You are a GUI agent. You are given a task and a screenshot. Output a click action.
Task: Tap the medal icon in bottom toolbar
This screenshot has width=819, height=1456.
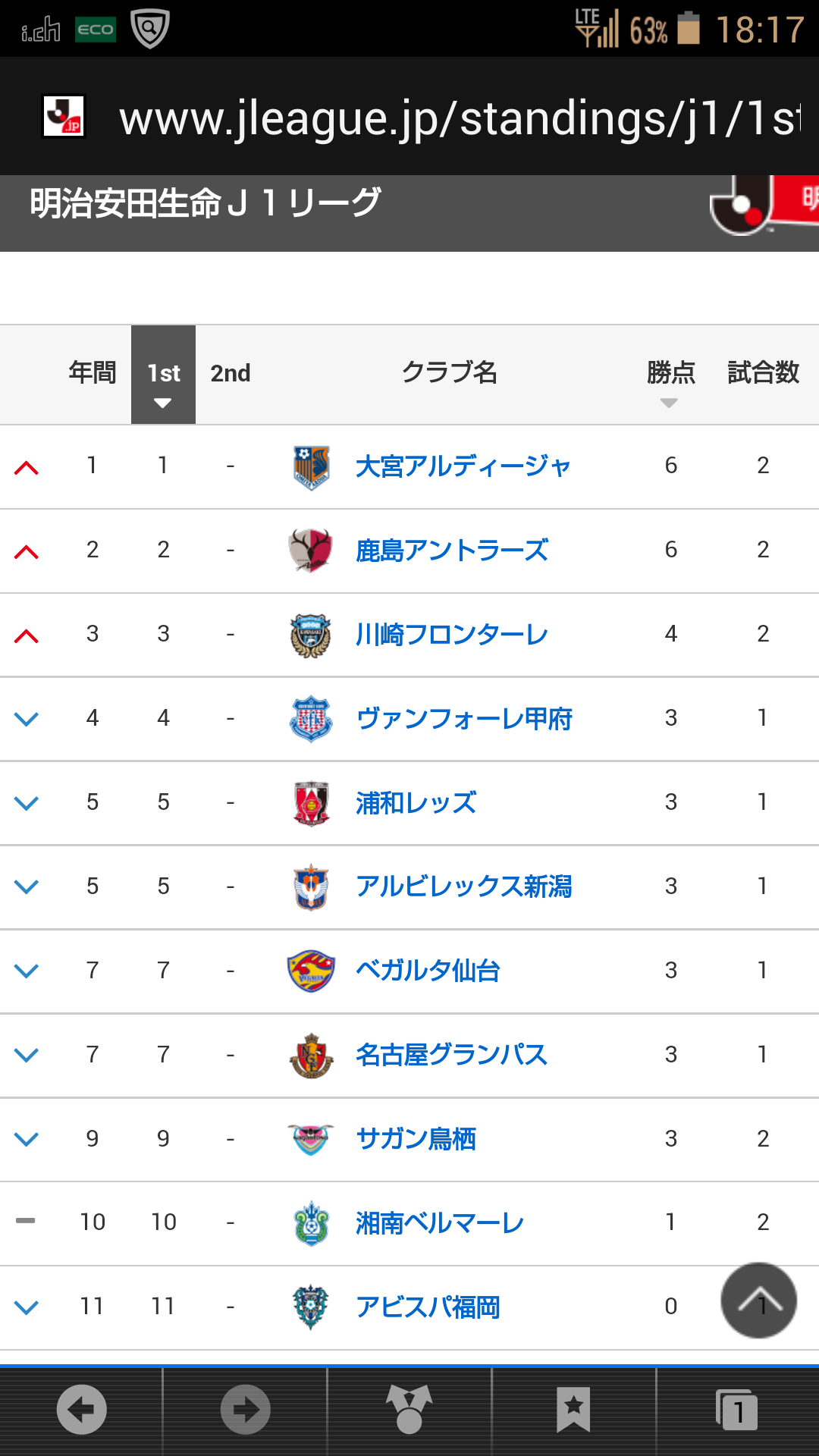(x=409, y=1409)
